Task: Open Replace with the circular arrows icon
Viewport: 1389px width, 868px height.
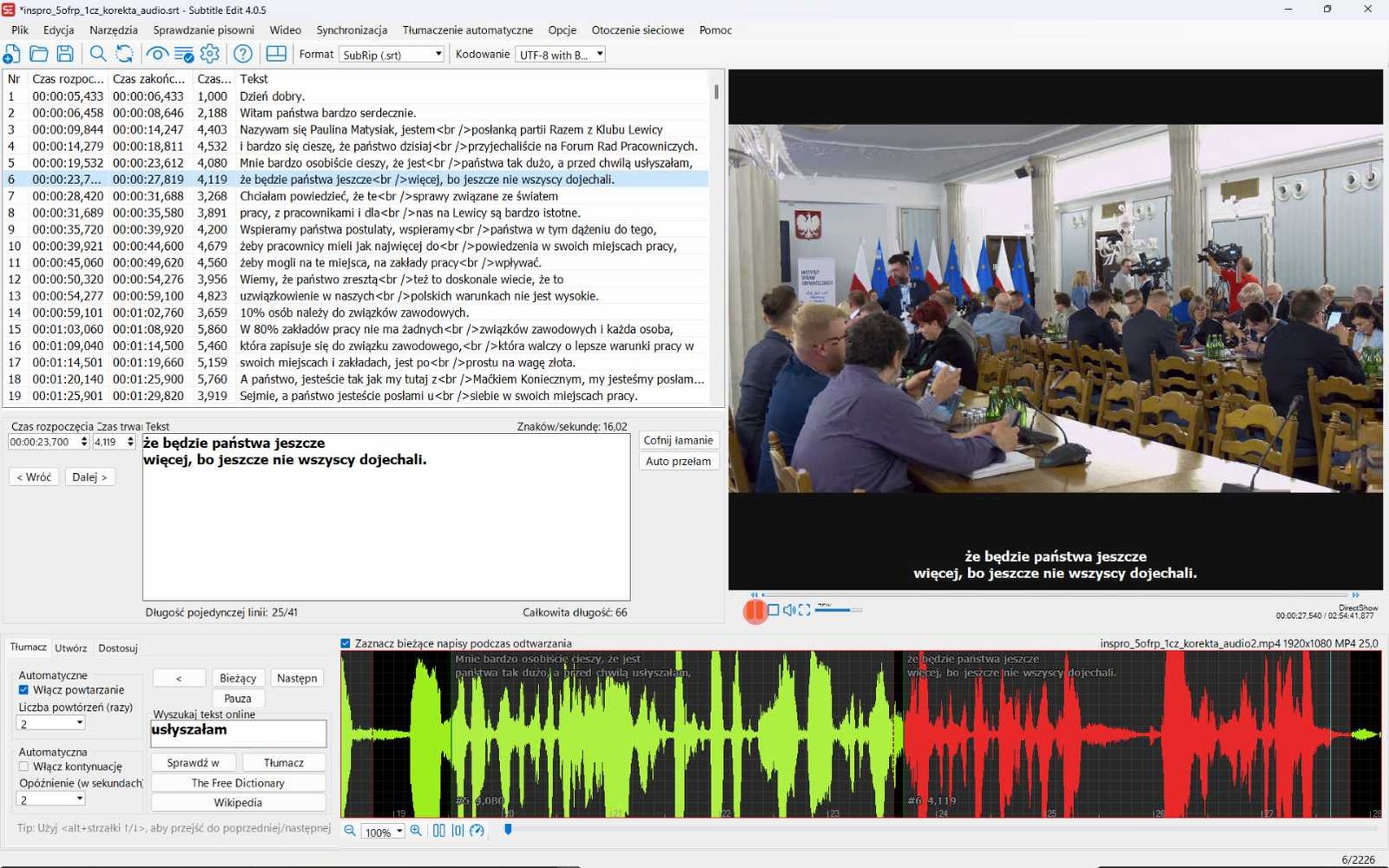Action: [x=125, y=54]
